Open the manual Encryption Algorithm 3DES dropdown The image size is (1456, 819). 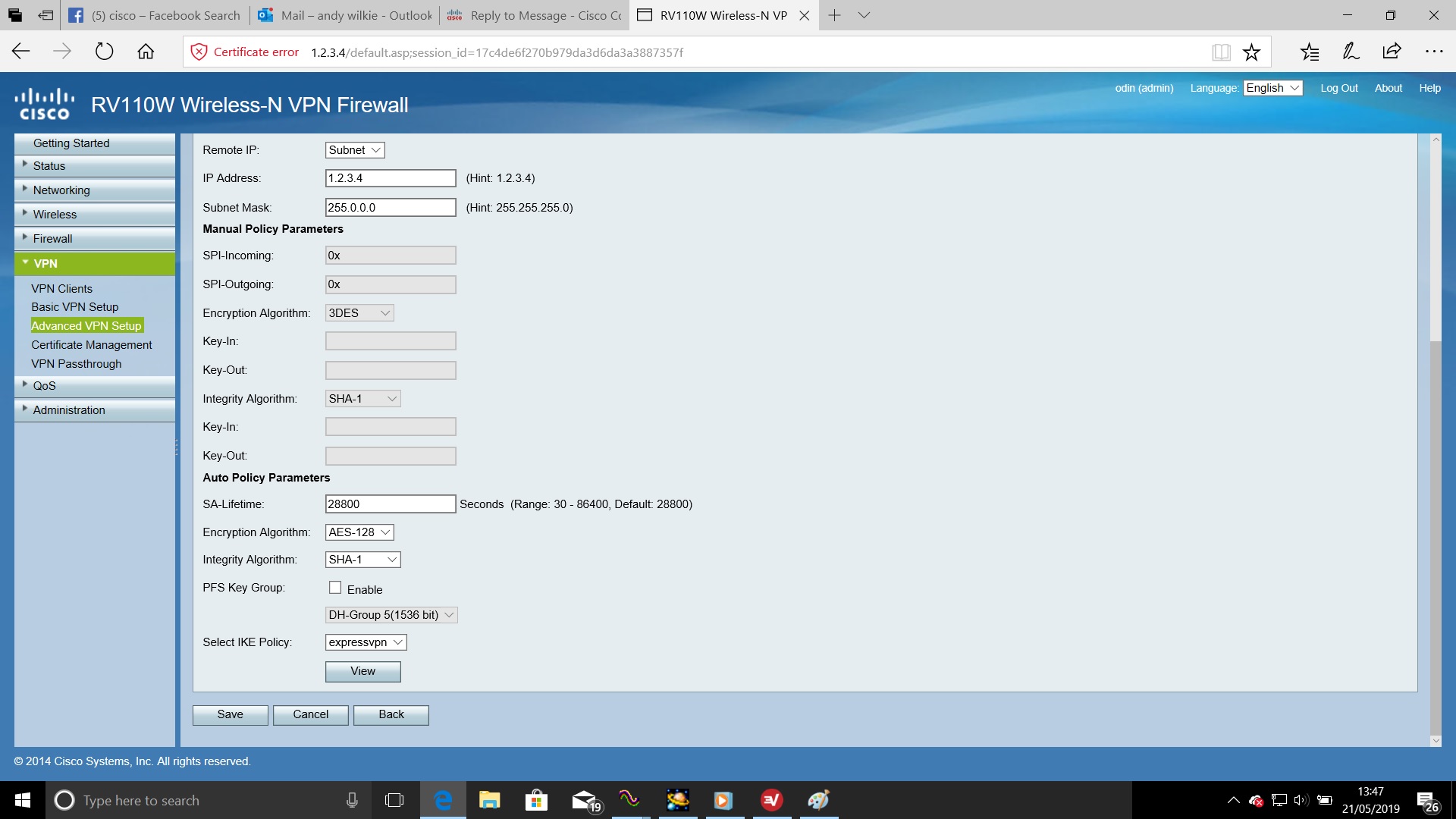pyautogui.click(x=359, y=313)
